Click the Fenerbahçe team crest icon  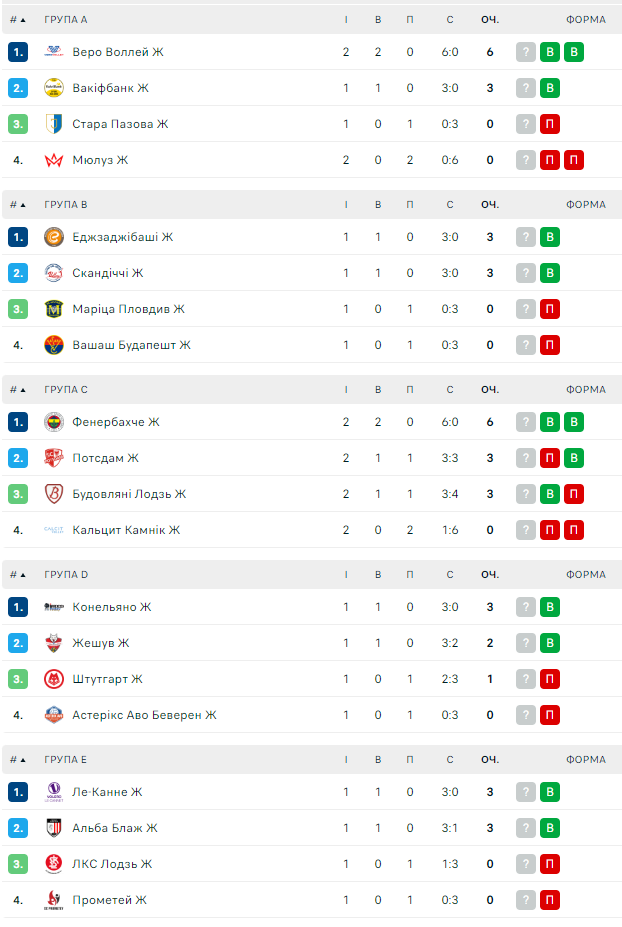(54, 422)
